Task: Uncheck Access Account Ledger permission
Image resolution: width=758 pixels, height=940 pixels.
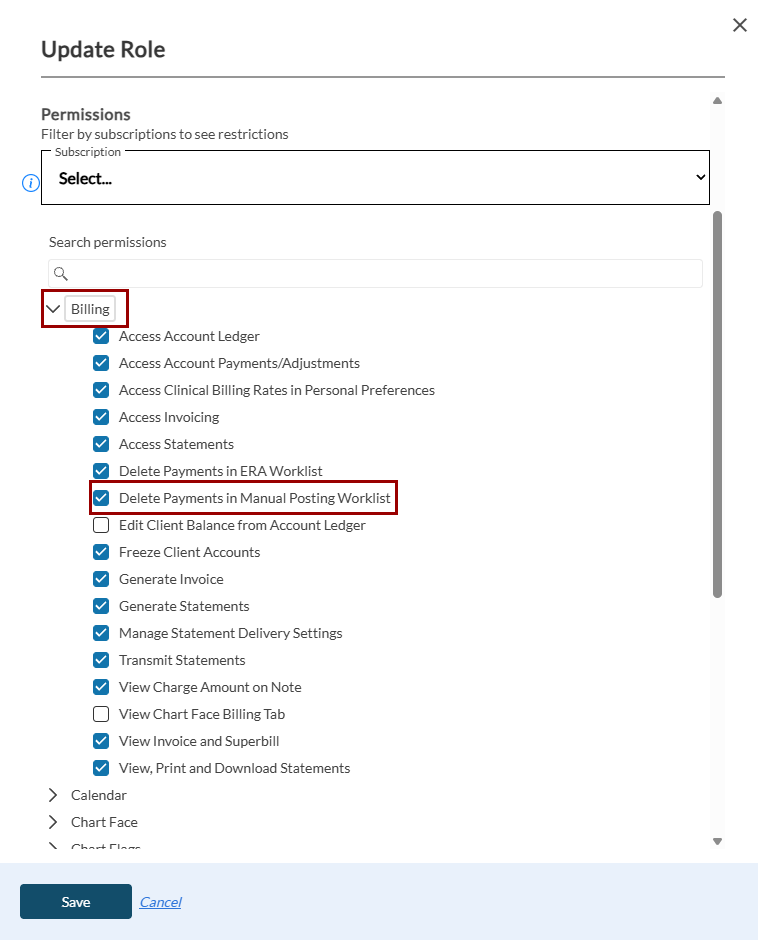Action: (x=101, y=336)
